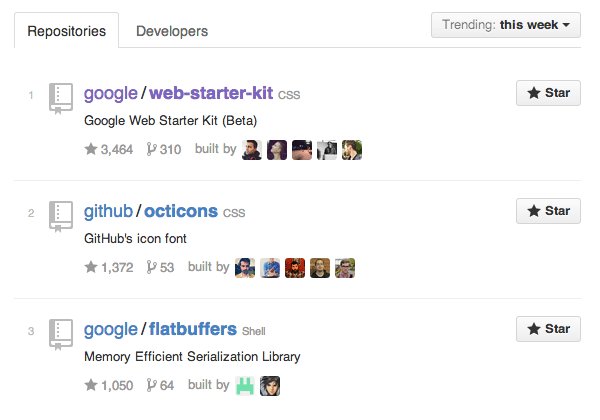The height and width of the screenshot is (420, 600).
Task: Star the google/web-starter-kit repository
Action: coord(548,93)
